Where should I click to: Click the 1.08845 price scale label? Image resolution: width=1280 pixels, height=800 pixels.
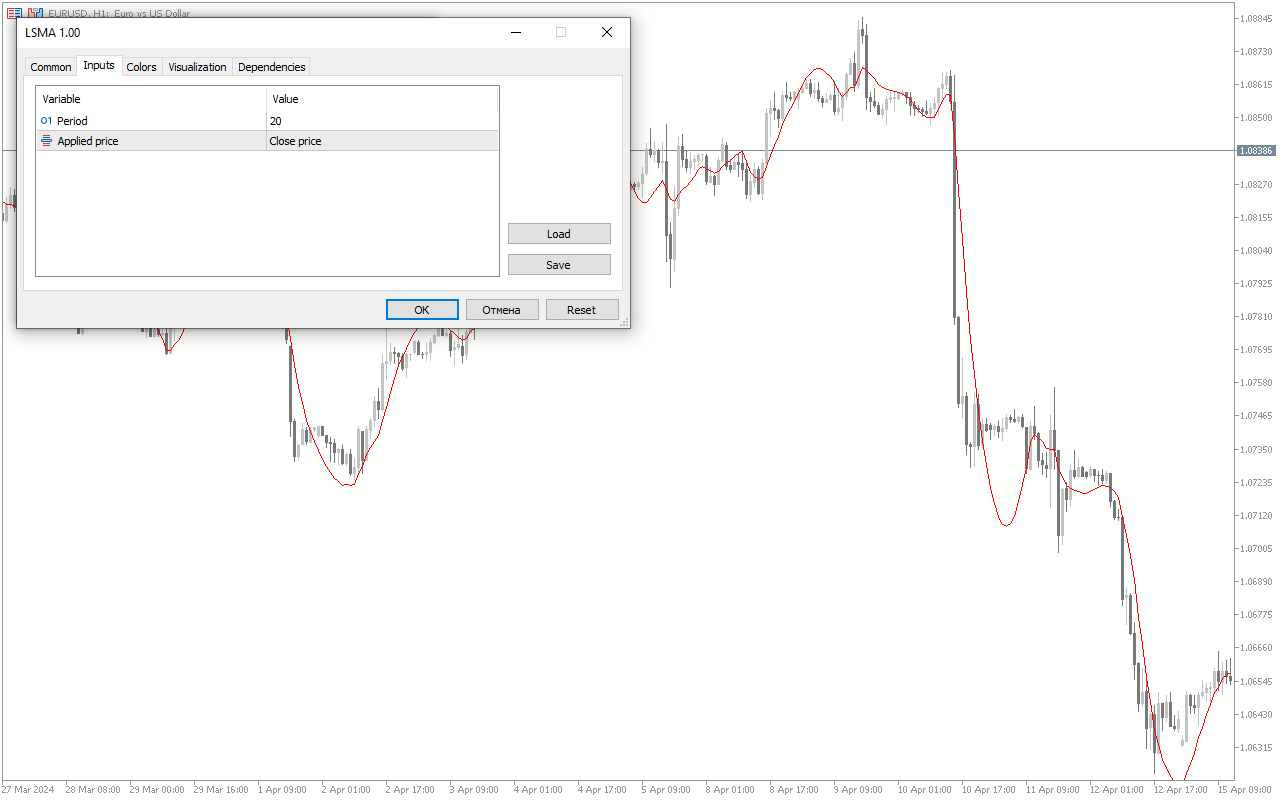[1256, 18]
